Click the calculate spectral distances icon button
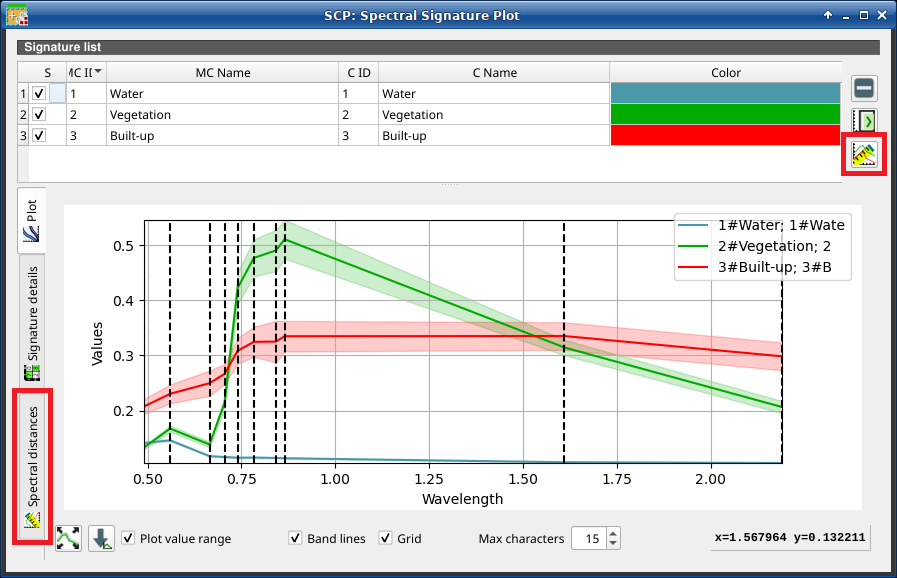Screen dimensions: 897x578 [x=864, y=154]
